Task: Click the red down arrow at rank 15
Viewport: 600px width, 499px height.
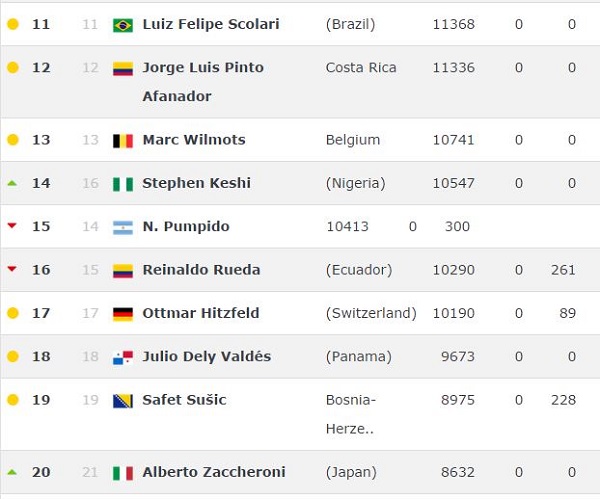Action: pos(12,226)
